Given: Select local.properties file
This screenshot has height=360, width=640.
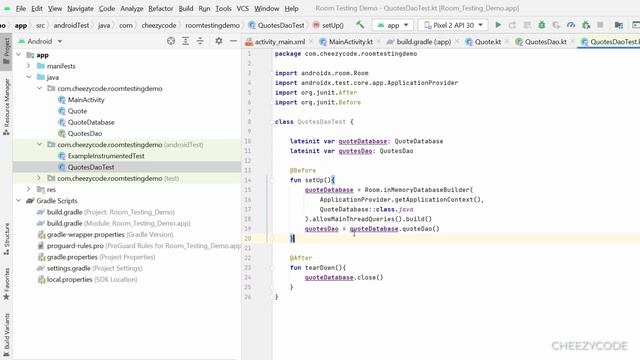Looking at the screenshot, I should pyautogui.click(x=87, y=280).
